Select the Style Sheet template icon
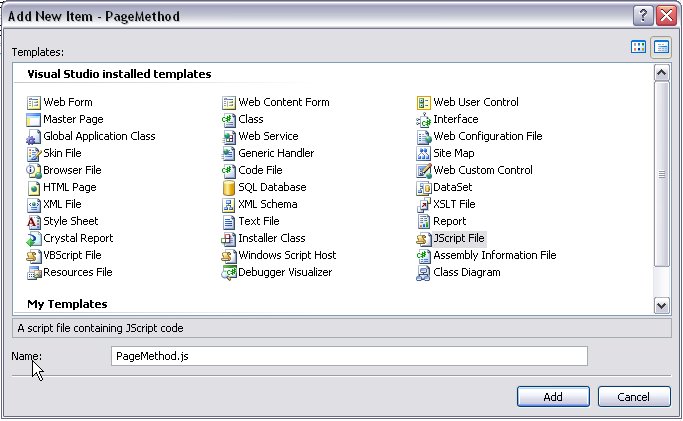This screenshot has height=421, width=683. point(34,221)
